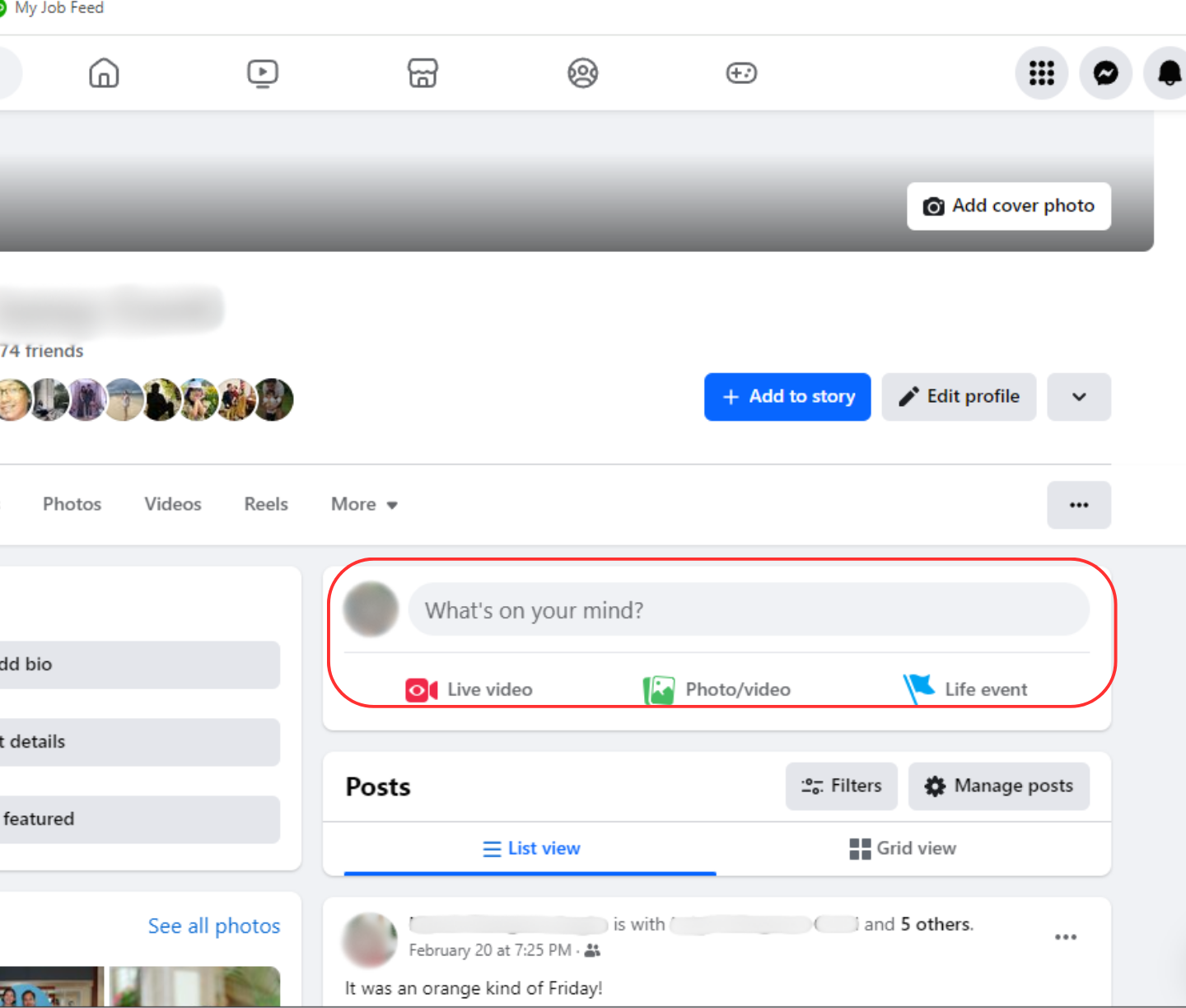Add a Photo/video to a post
Viewport: 1186px width, 1008px height.
pyautogui.click(x=717, y=689)
